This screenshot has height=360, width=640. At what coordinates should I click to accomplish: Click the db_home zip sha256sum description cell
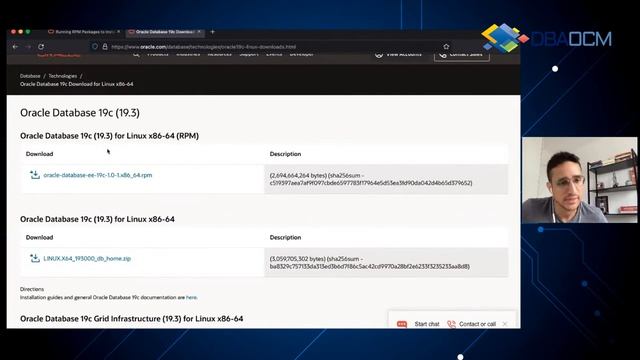386,262
